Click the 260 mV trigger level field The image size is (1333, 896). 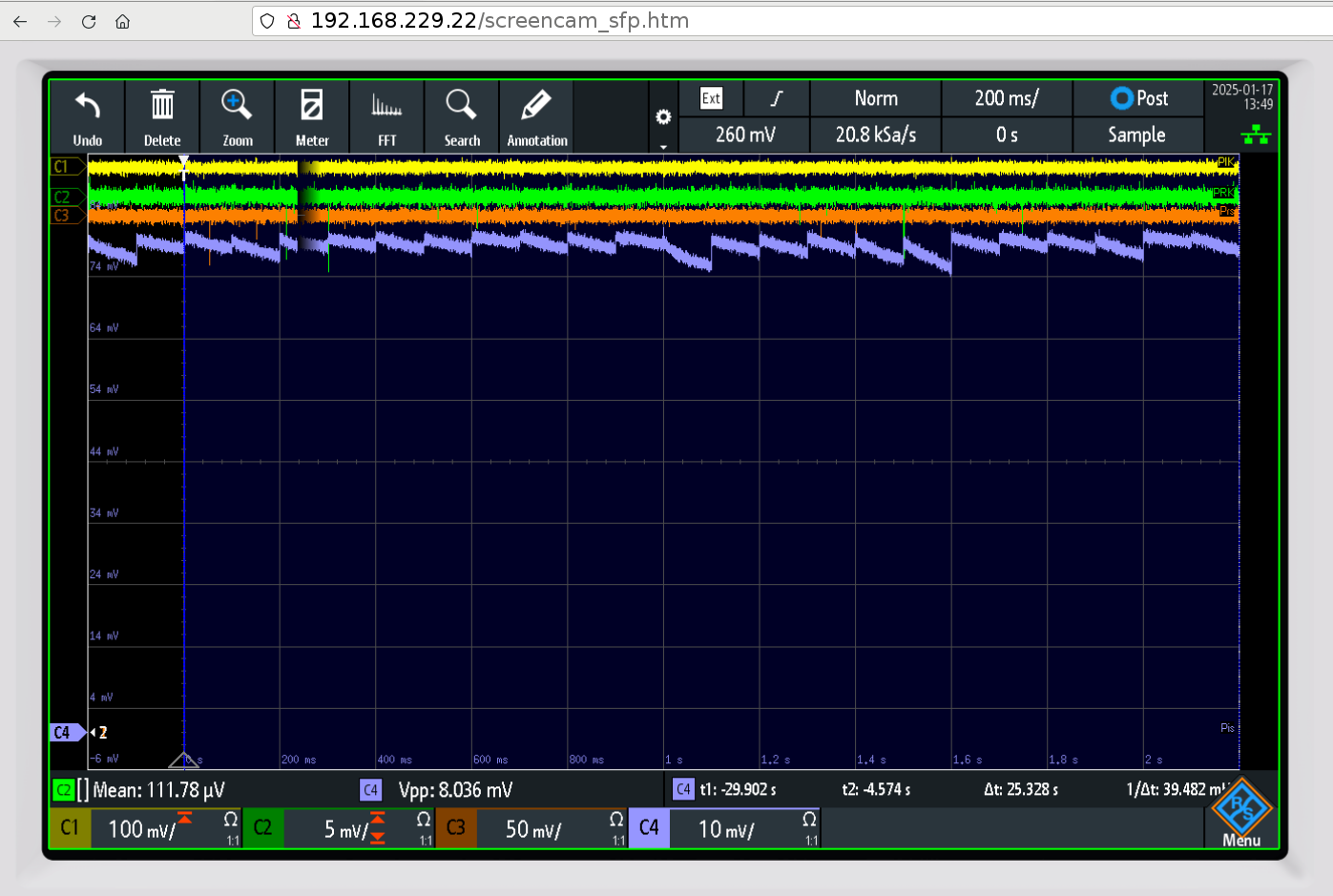tap(744, 135)
